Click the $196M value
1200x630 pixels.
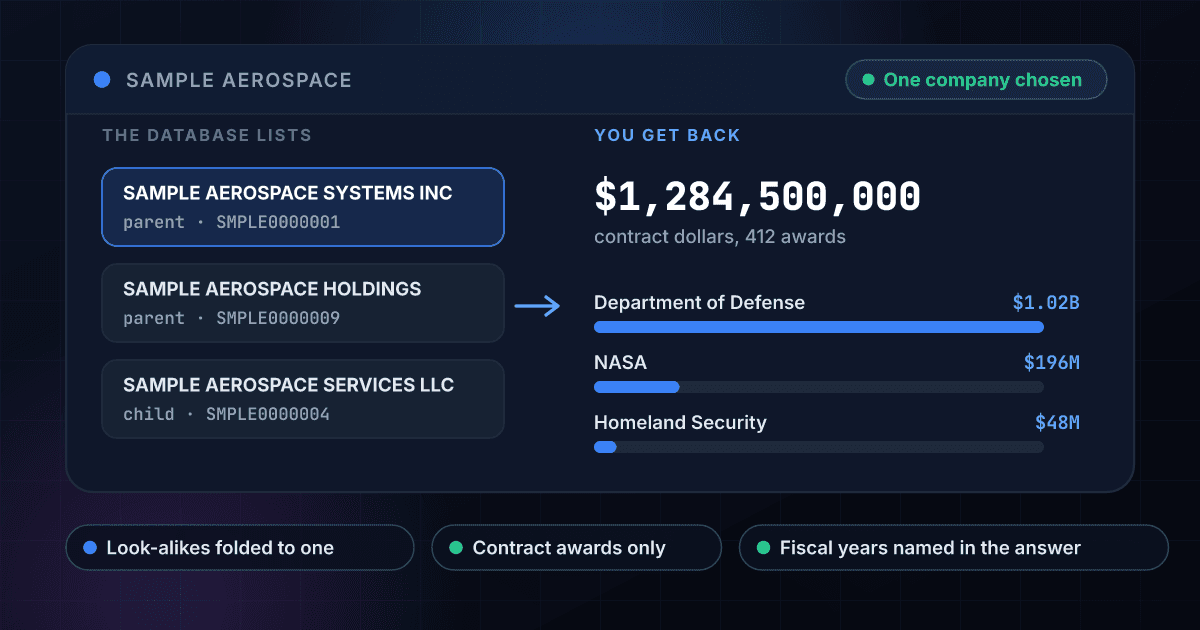tap(1052, 362)
